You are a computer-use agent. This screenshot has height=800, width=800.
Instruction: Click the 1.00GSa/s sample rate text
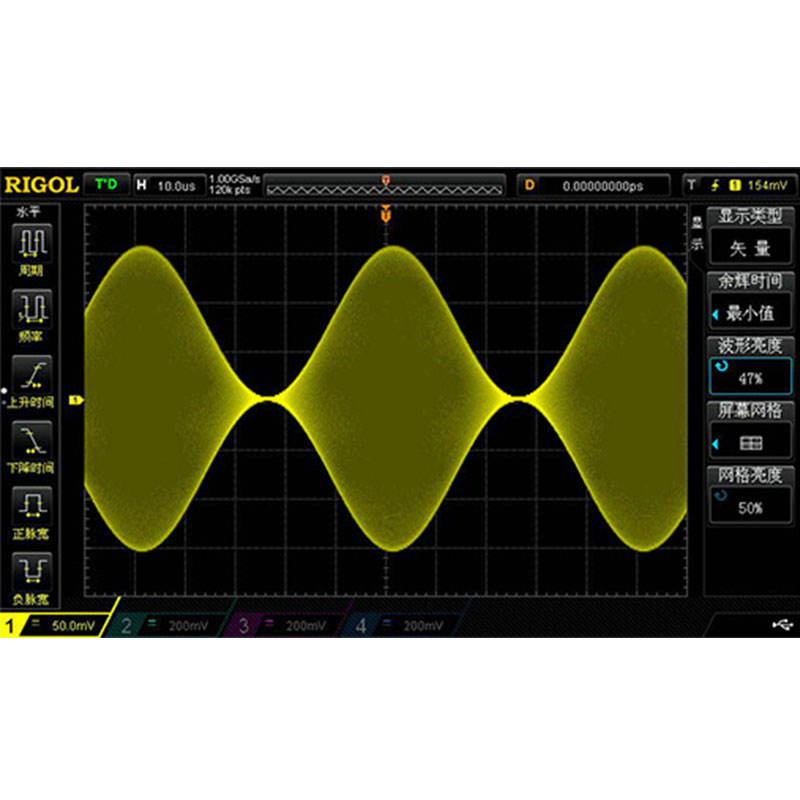234,179
